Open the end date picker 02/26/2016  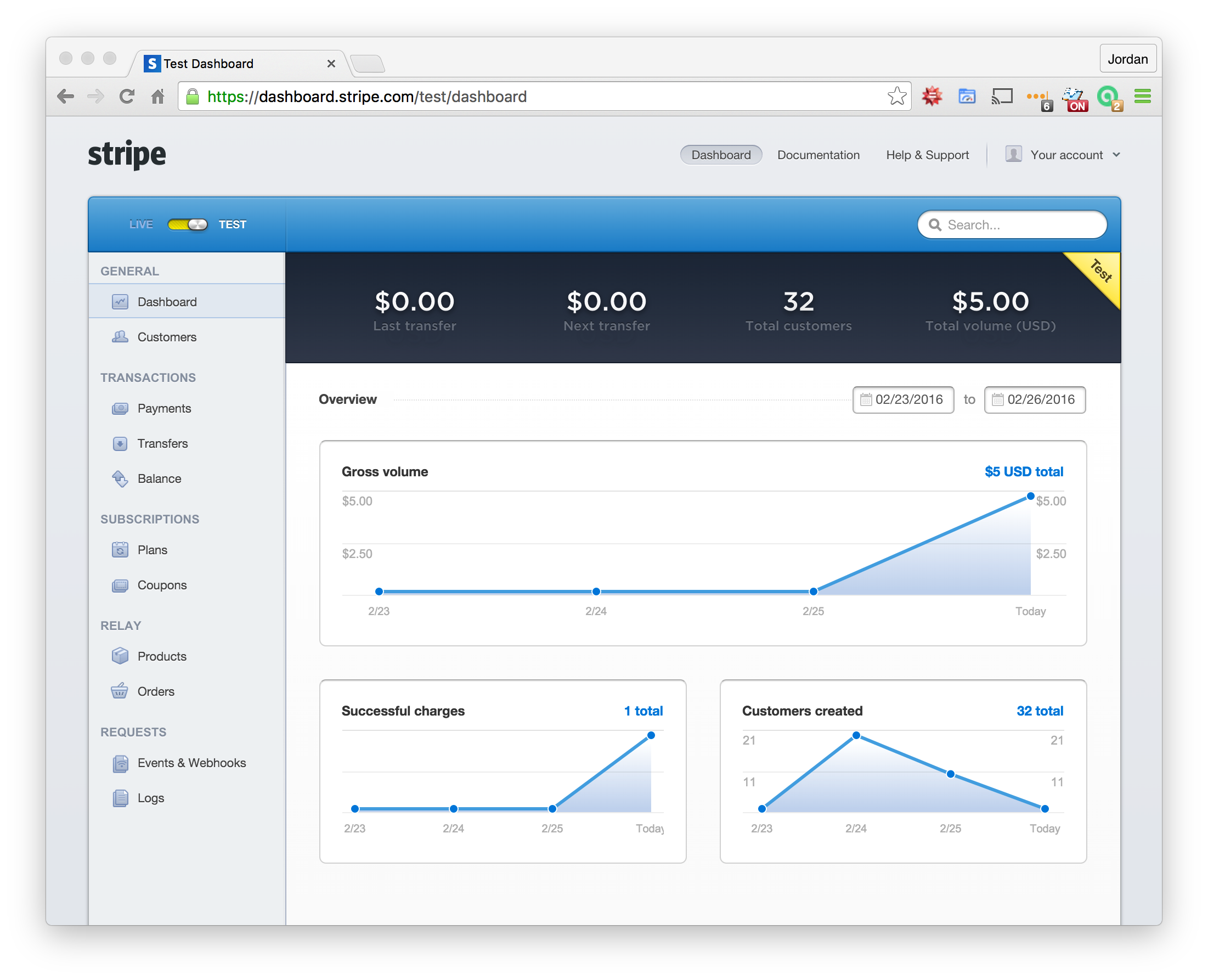pos(1035,399)
